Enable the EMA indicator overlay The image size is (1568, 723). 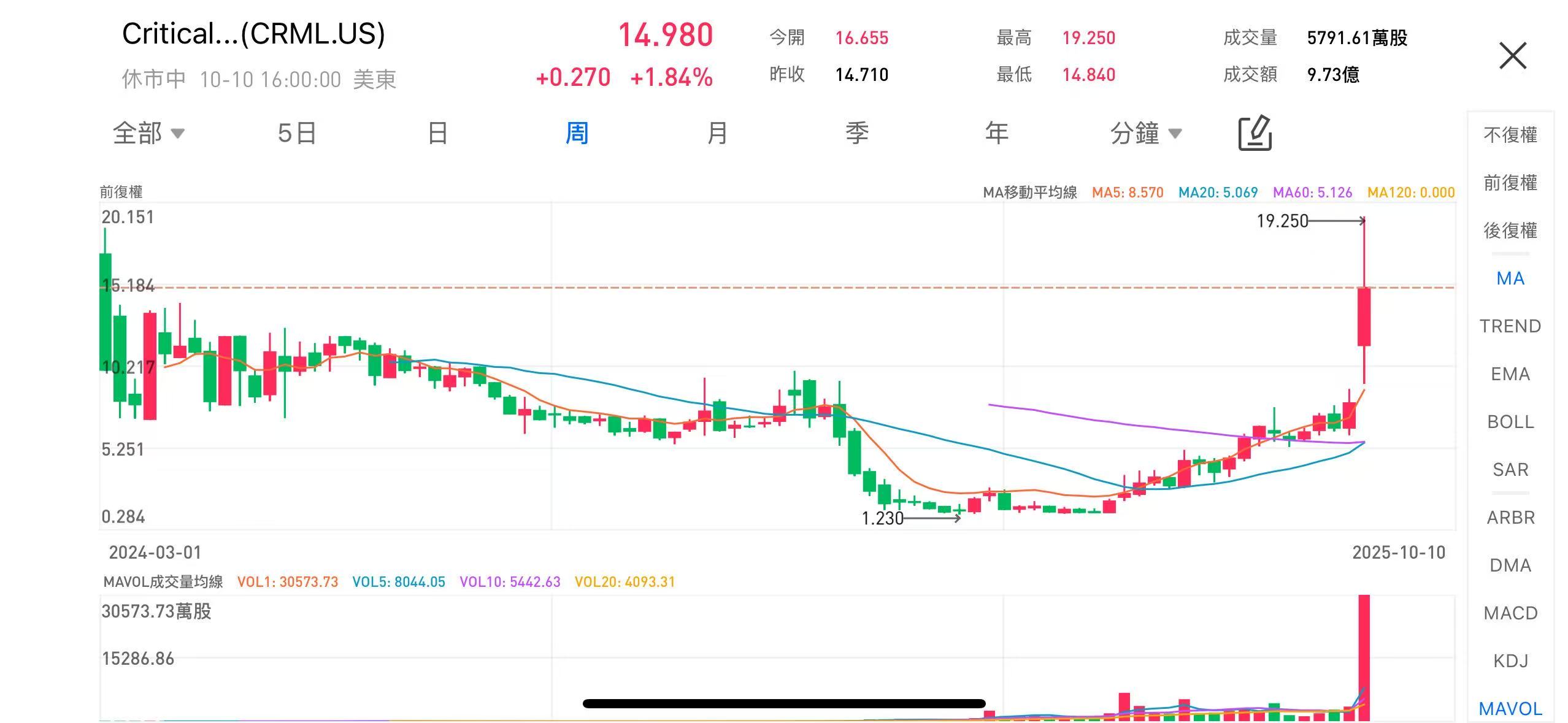click(x=1510, y=374)
